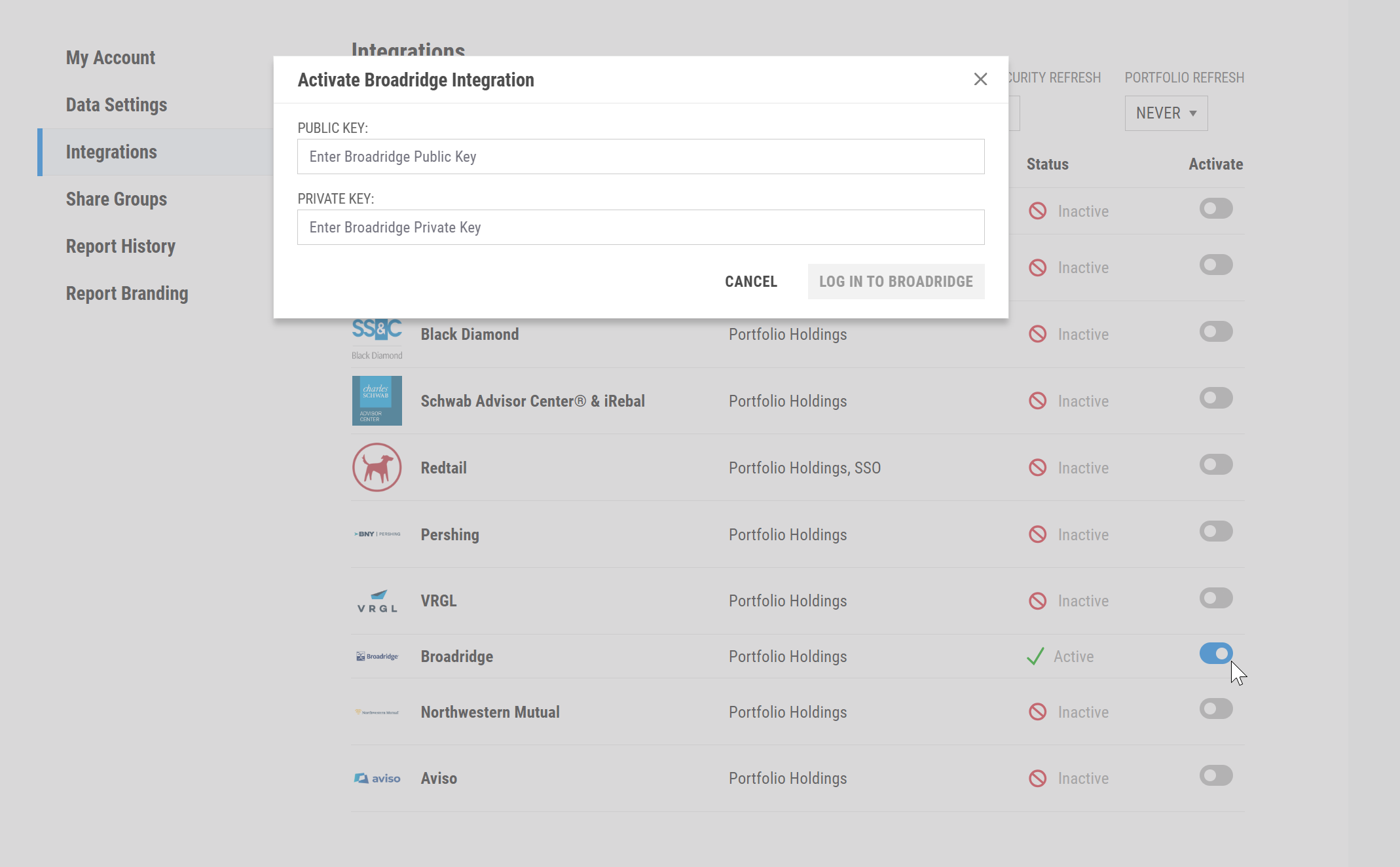Click the Redtail integration name
The image size is (1400, 867).
point(443,468)
